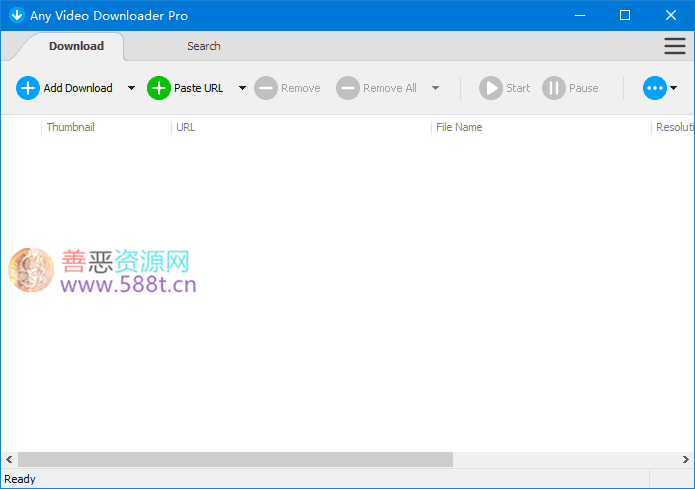Expand the Add Download dropdown arrow
Viewport: 695px width, 489px height.
(x=131, y=88)
